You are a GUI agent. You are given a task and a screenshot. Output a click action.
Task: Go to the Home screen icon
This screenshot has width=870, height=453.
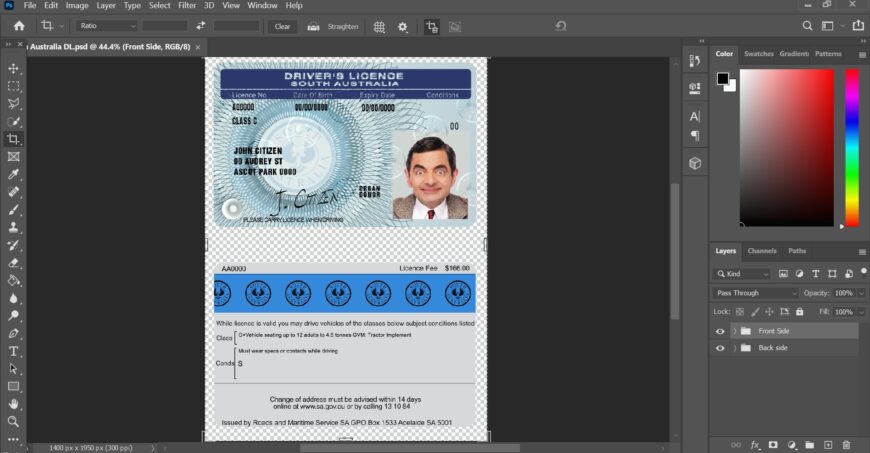click(19, 26)
